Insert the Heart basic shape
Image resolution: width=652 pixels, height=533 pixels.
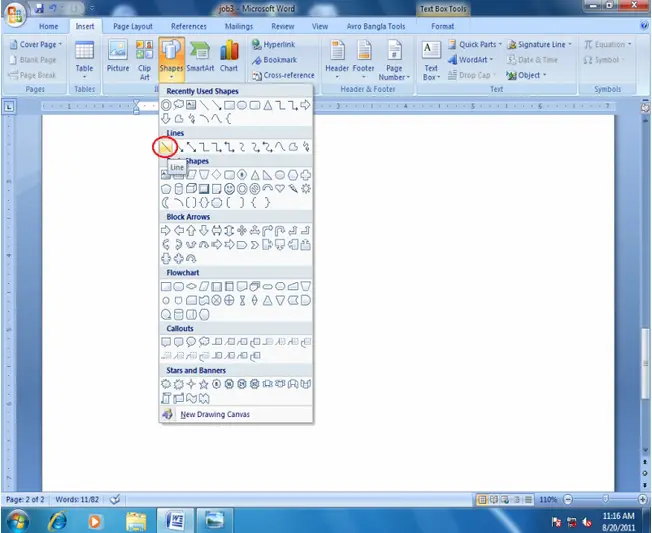pyautogui.click(x=280, y=189)
